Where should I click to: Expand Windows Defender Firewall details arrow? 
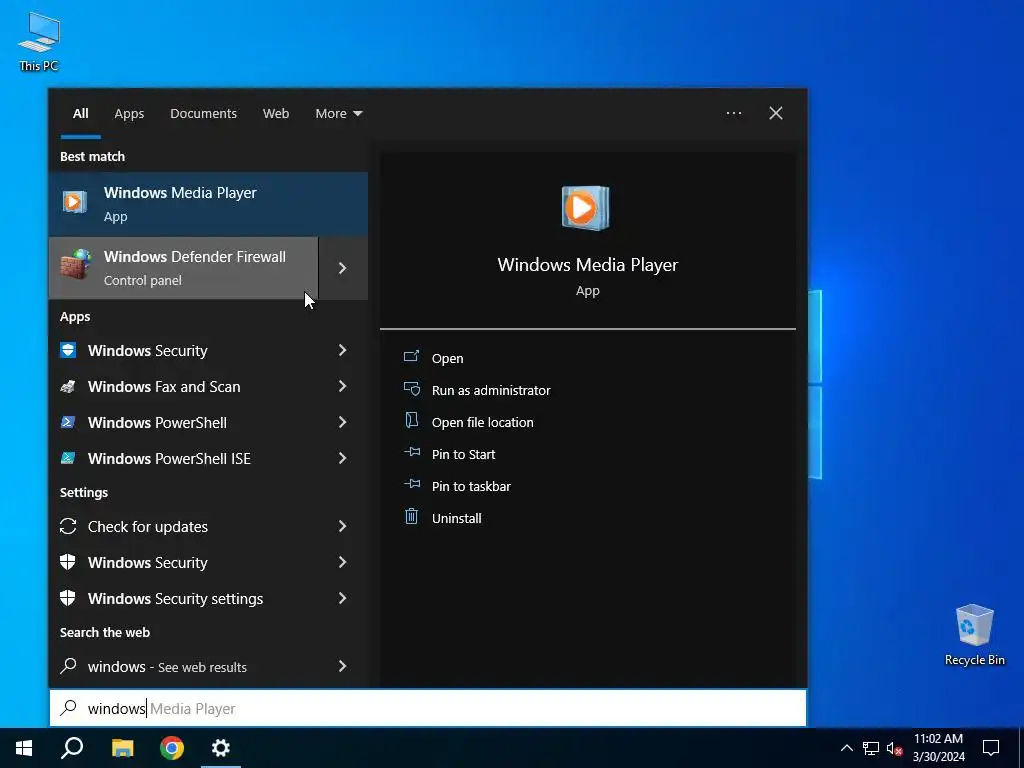tap(343, 268)
